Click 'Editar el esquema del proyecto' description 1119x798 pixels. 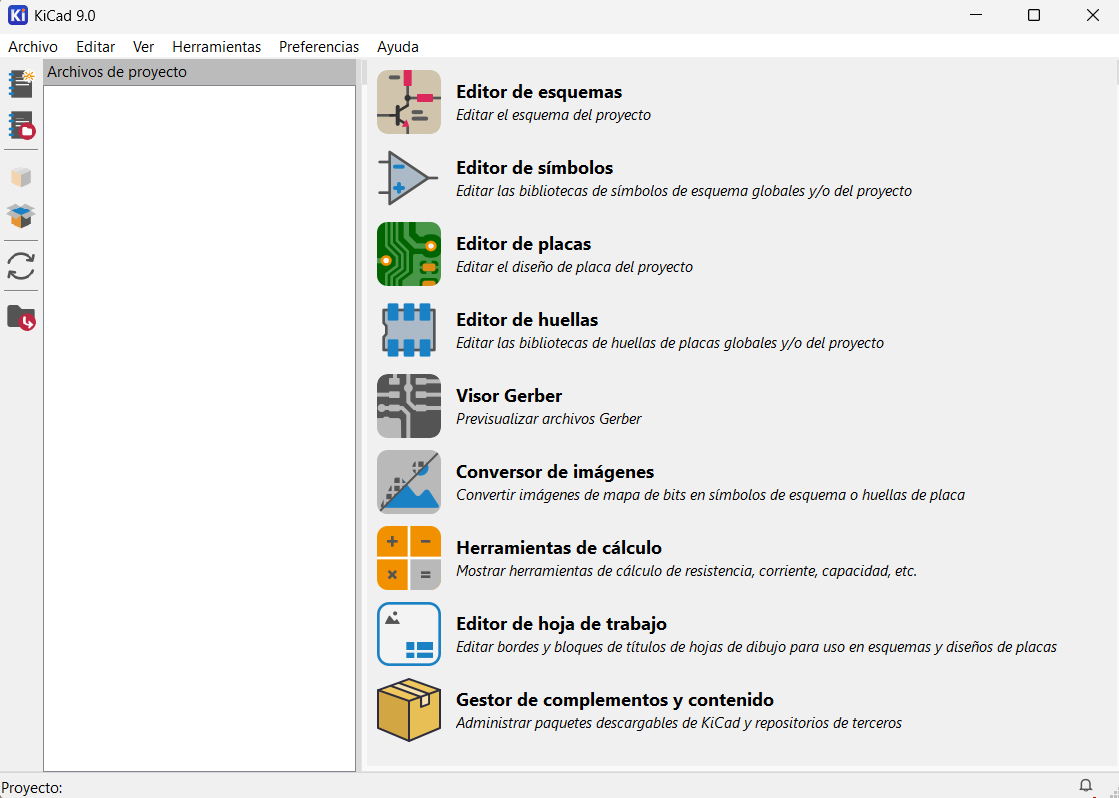click(x=553, y=115)
